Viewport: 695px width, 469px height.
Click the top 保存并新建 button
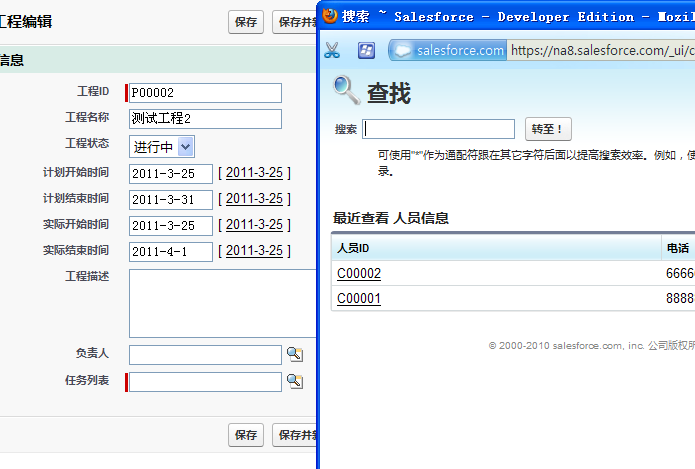click(x=295, y=22)
